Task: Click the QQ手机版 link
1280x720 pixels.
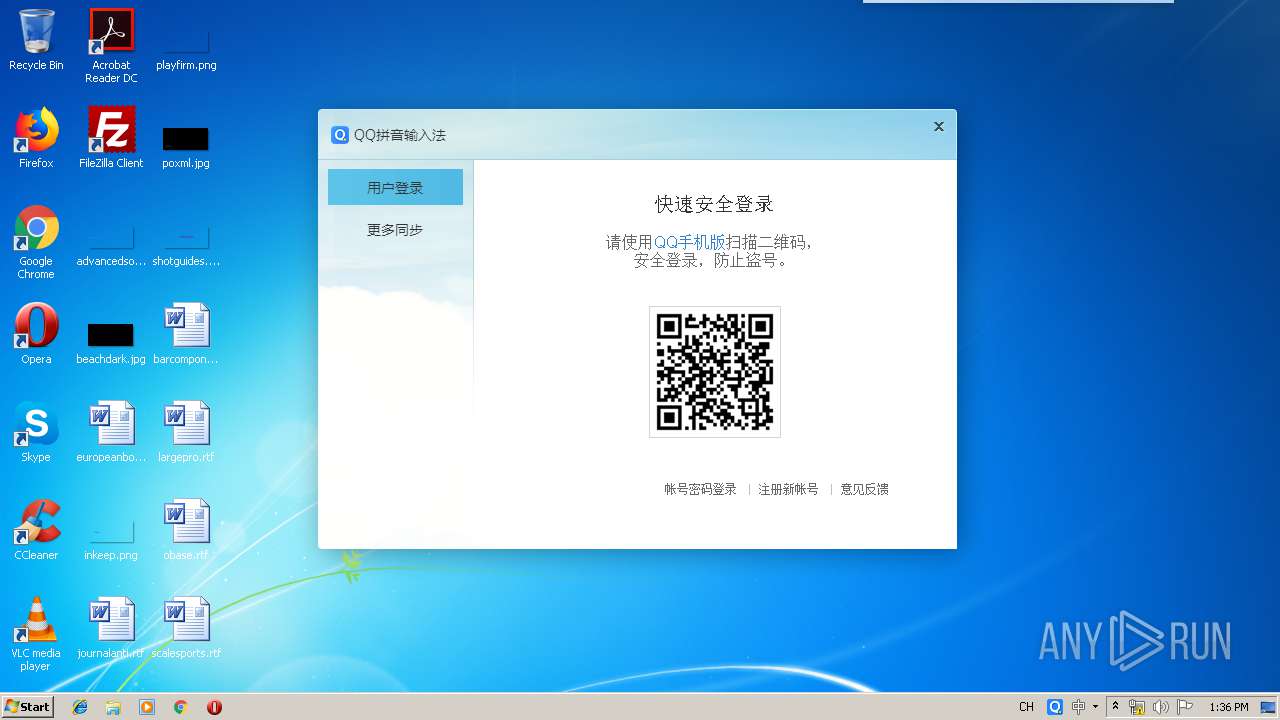Action: (x=690, y=242)
